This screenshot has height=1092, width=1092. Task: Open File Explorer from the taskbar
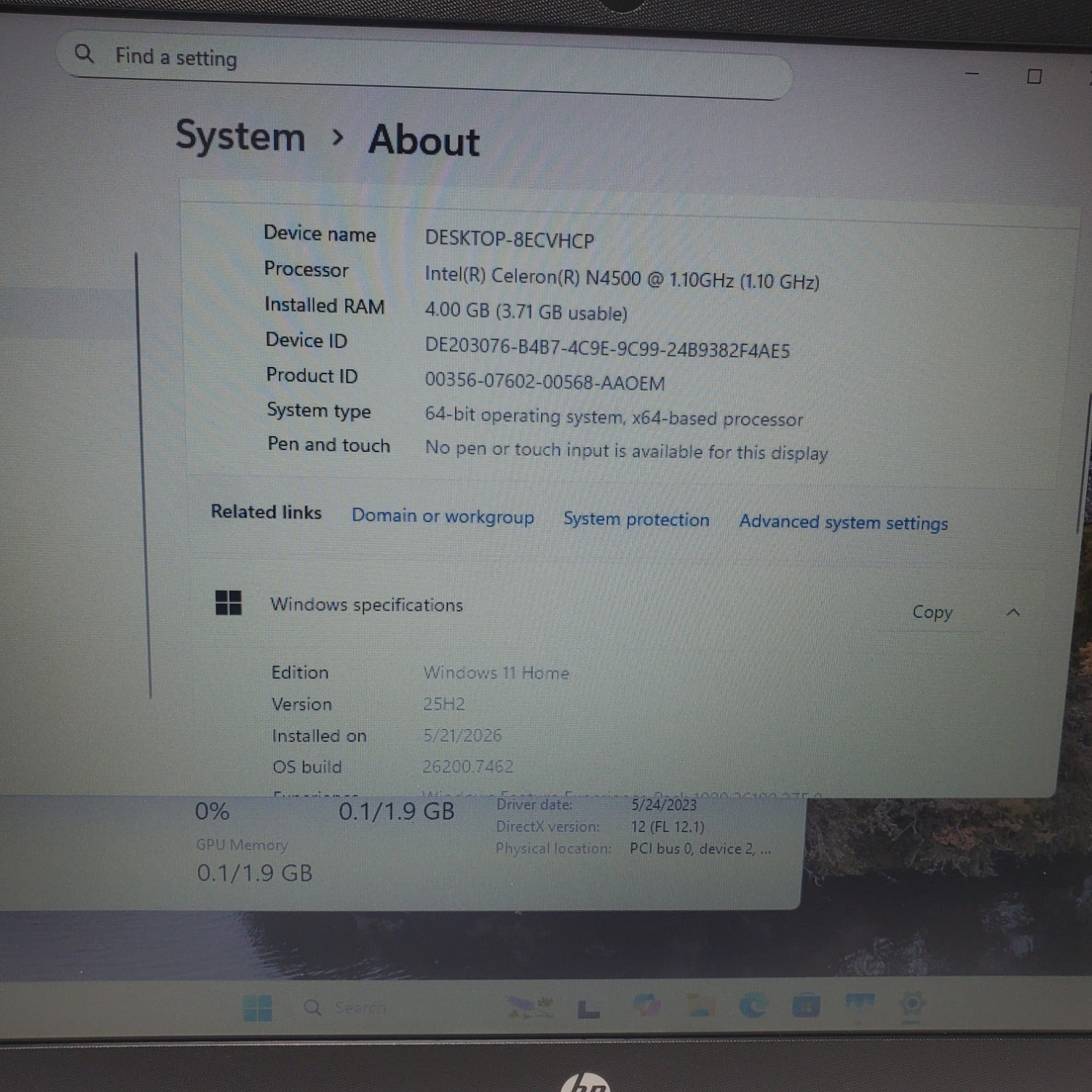click(701, 1005)
